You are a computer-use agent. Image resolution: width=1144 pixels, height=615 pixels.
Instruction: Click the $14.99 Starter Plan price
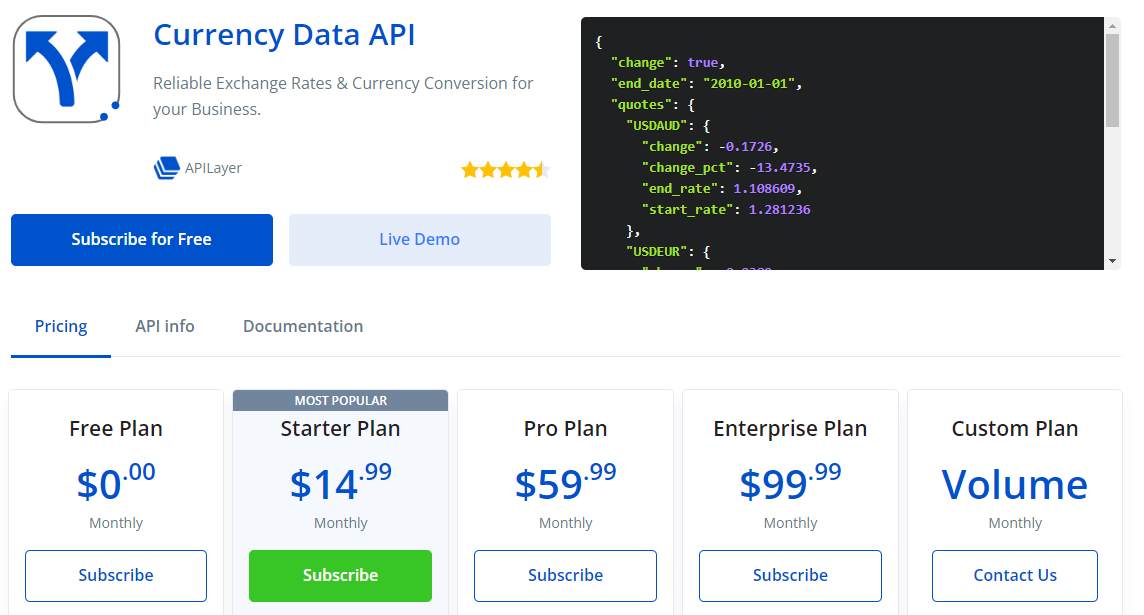(x=340, y=482)
